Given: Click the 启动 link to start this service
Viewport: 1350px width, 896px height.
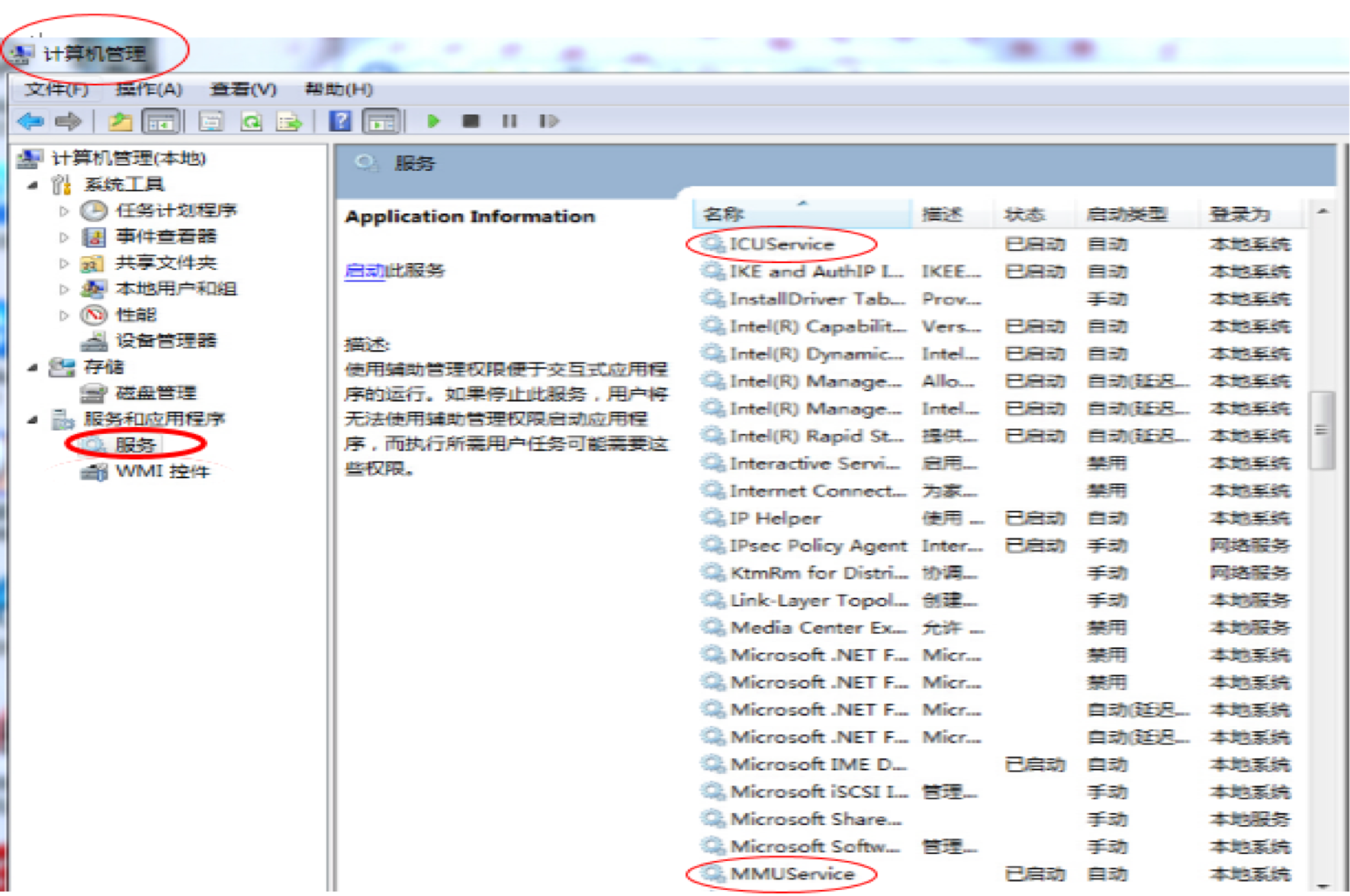Looking at the screenshot, I should tap(365, 271).
